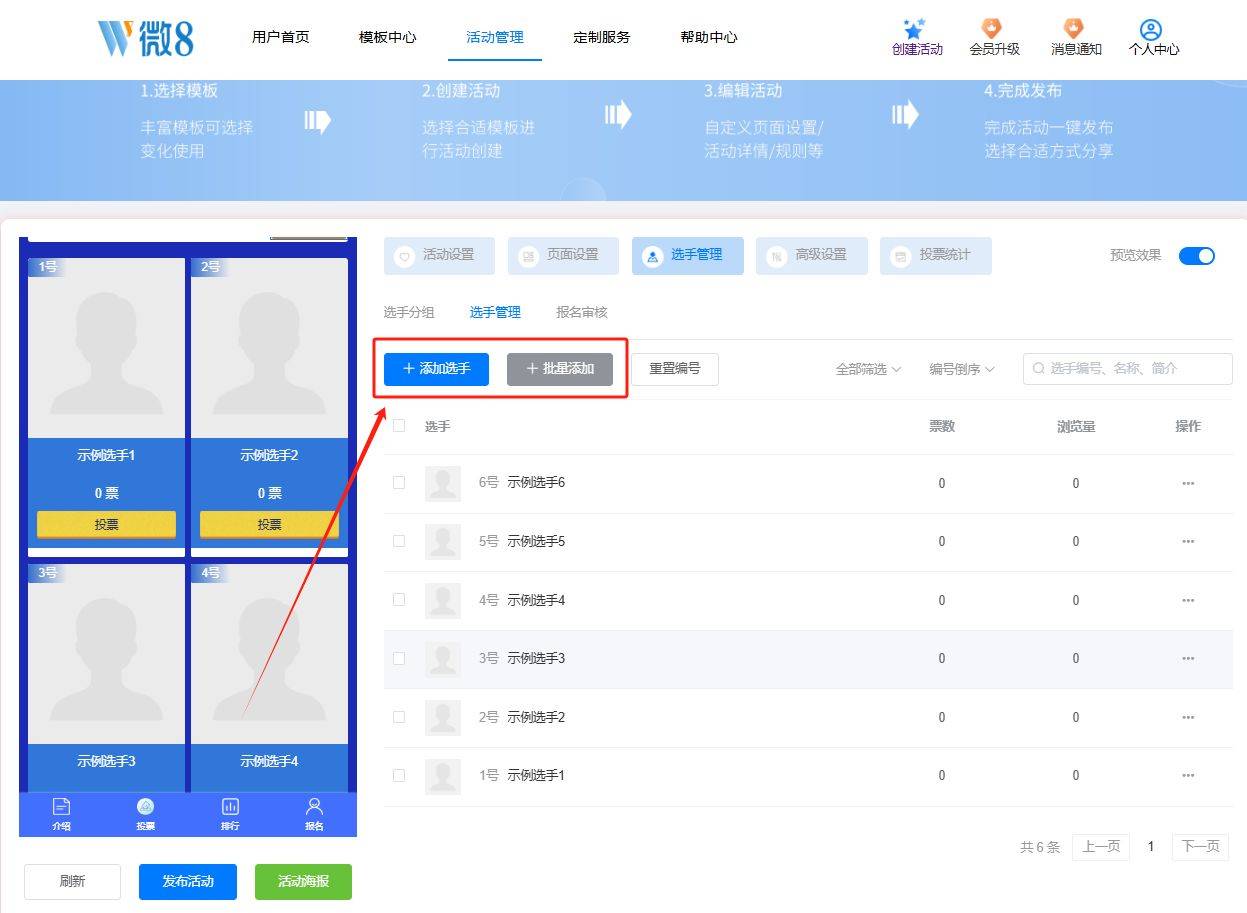Screen dimensions: 1247x913
Task: Open the 选手分组 sub-tab
Action: click(409, 312)
